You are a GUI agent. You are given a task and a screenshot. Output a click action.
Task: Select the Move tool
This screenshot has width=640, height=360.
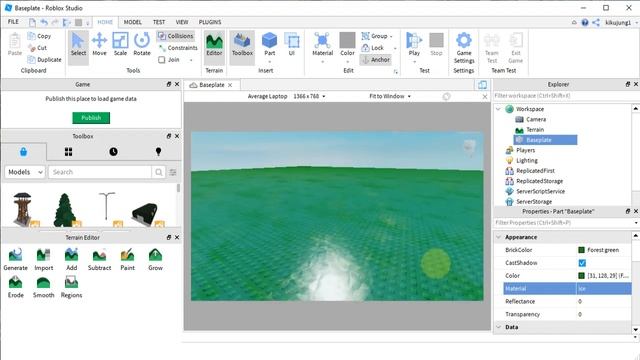(x=99, y=44)
